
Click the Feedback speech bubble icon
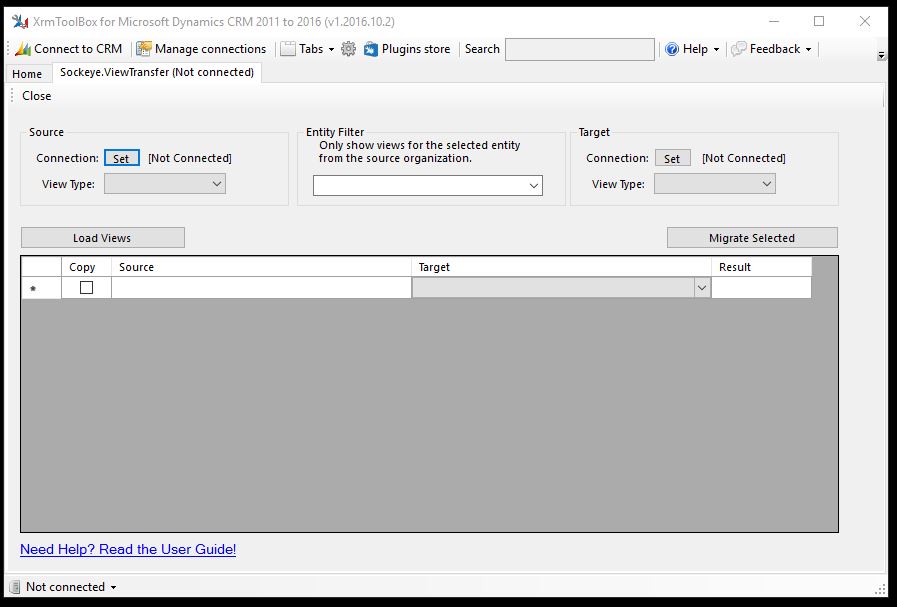pos(739,49)
